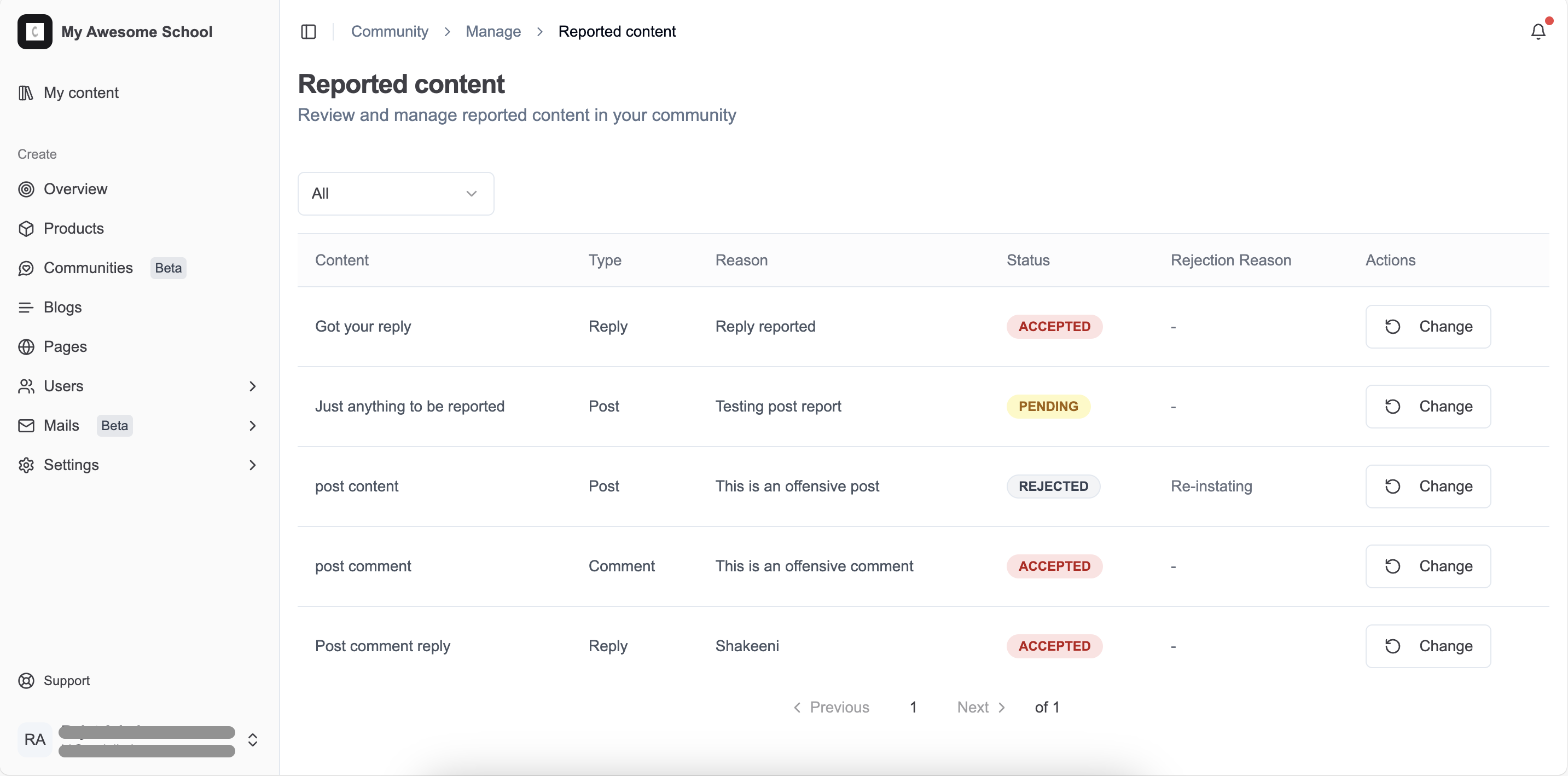
Task: Open the Manage breadcrumb link
Action: tap(493, 31)
